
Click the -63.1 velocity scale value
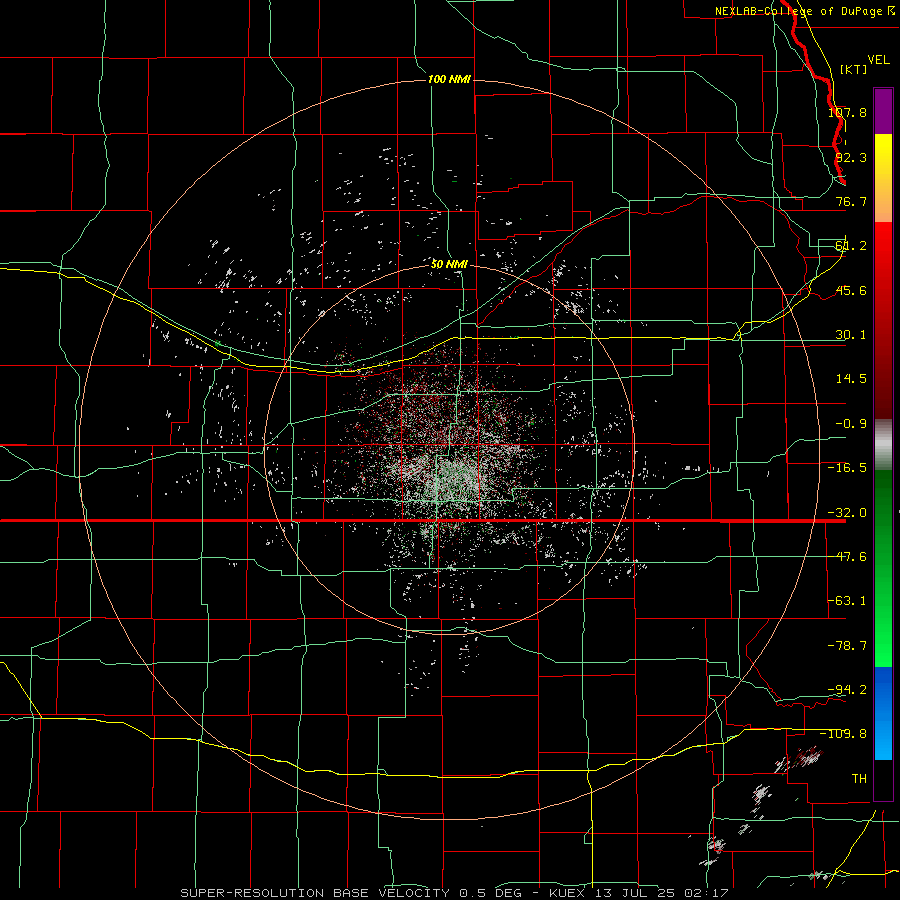pos(847,601)
